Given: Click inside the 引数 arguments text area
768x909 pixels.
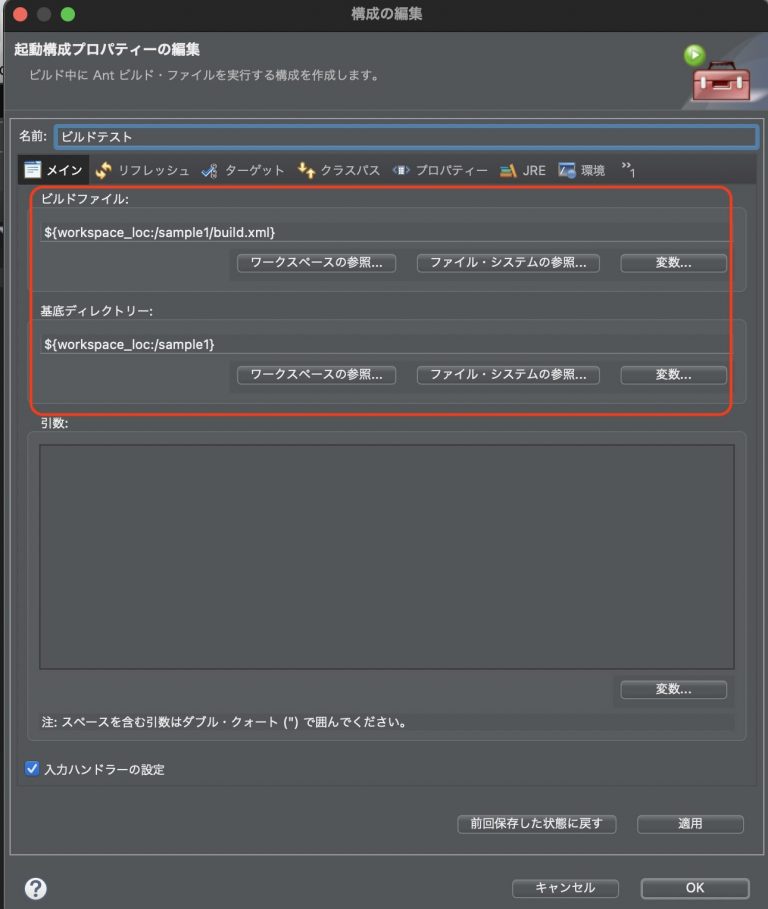Looking at the screenshot, I should point(387,557).
